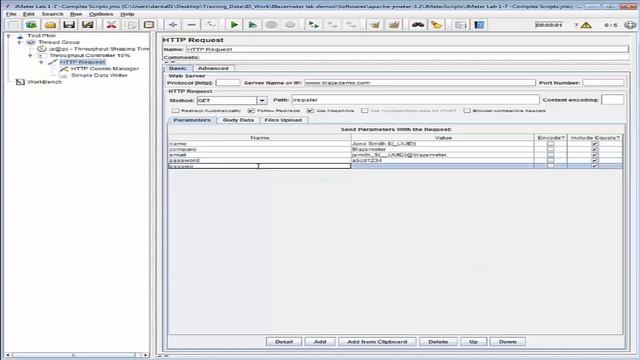640x360 pixels.
Task: Click the Server Name or IP field
Action: click(x=420, y=83)
